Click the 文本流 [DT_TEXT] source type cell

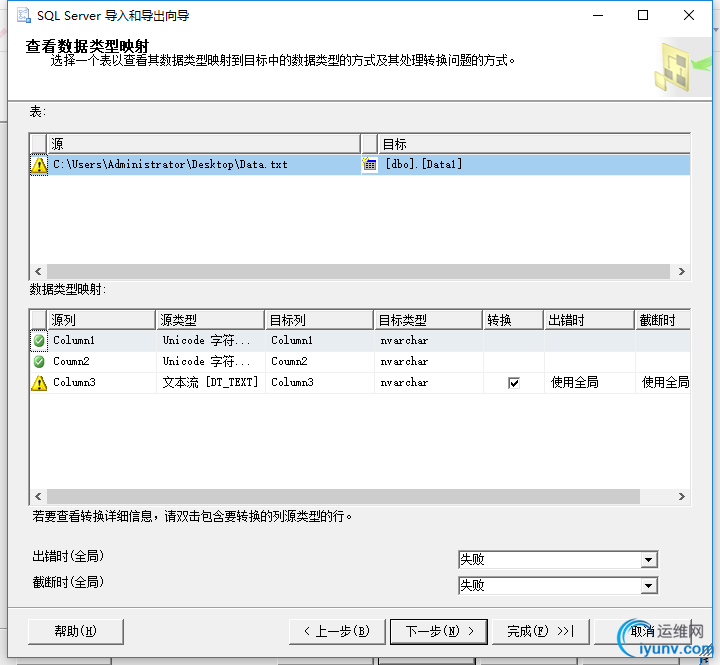(211, 383)
